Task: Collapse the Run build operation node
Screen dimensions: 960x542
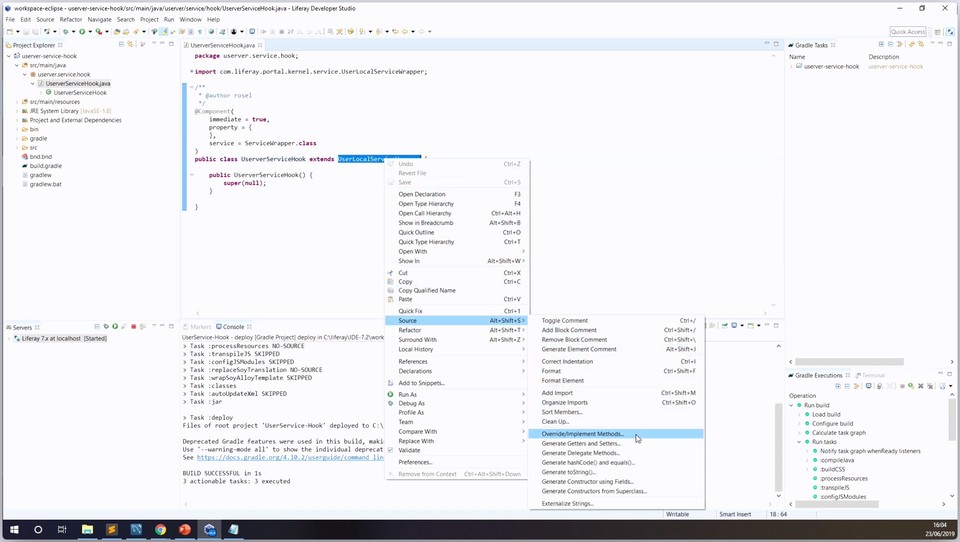Action: pos(791,405)
